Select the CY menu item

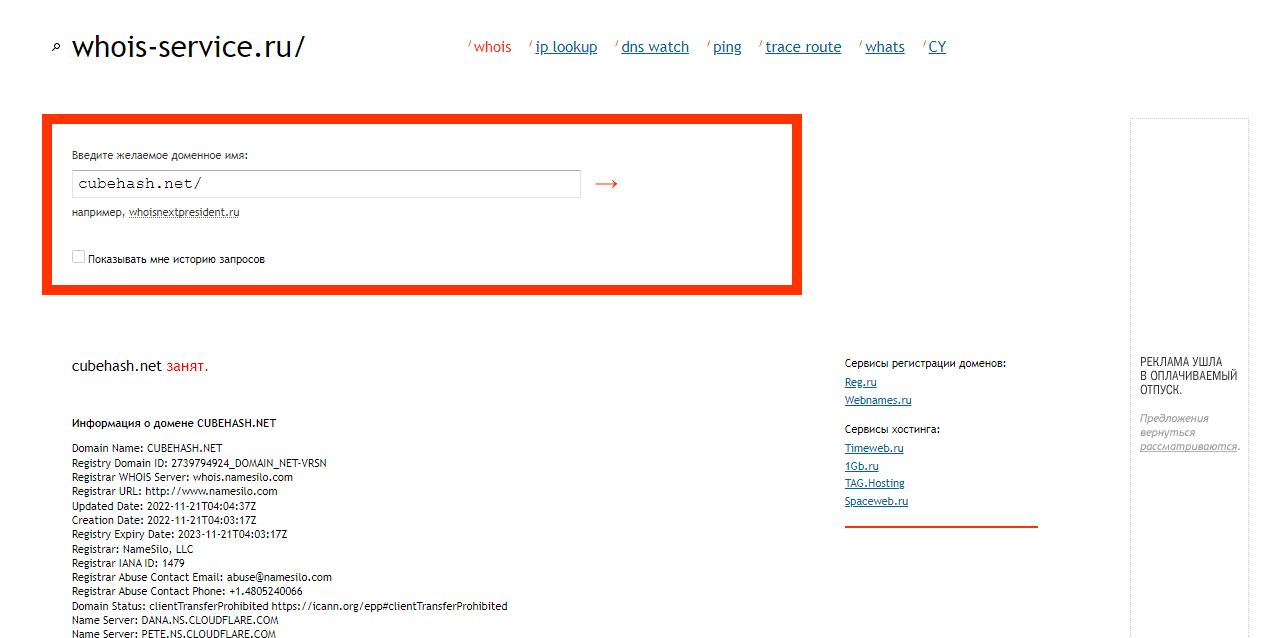pos(937,47)
